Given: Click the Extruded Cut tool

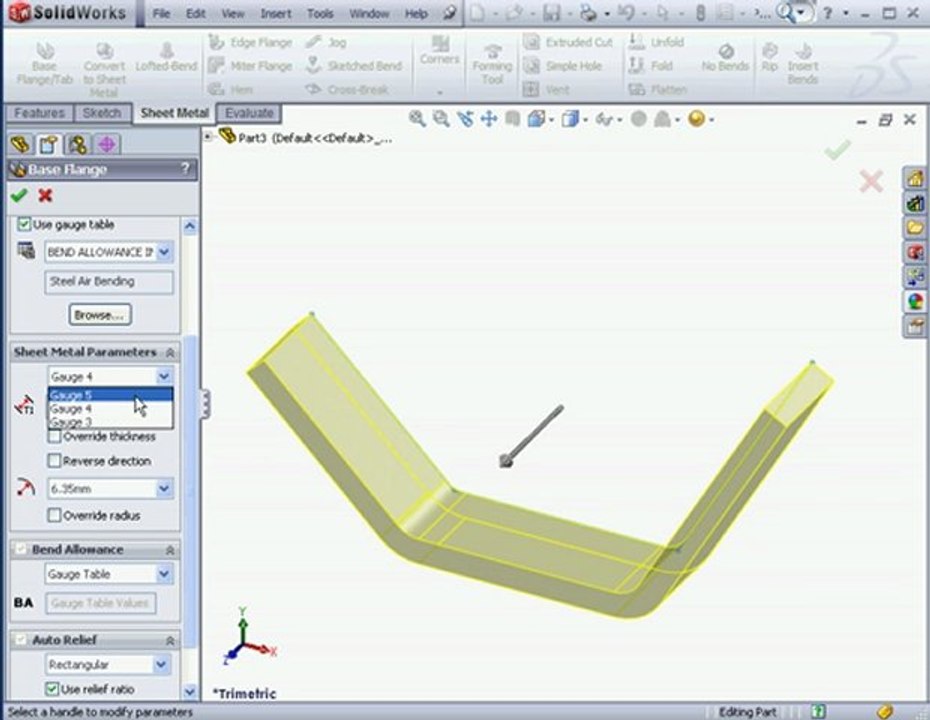Looking at the screenshot, I should tap(568, 42).
